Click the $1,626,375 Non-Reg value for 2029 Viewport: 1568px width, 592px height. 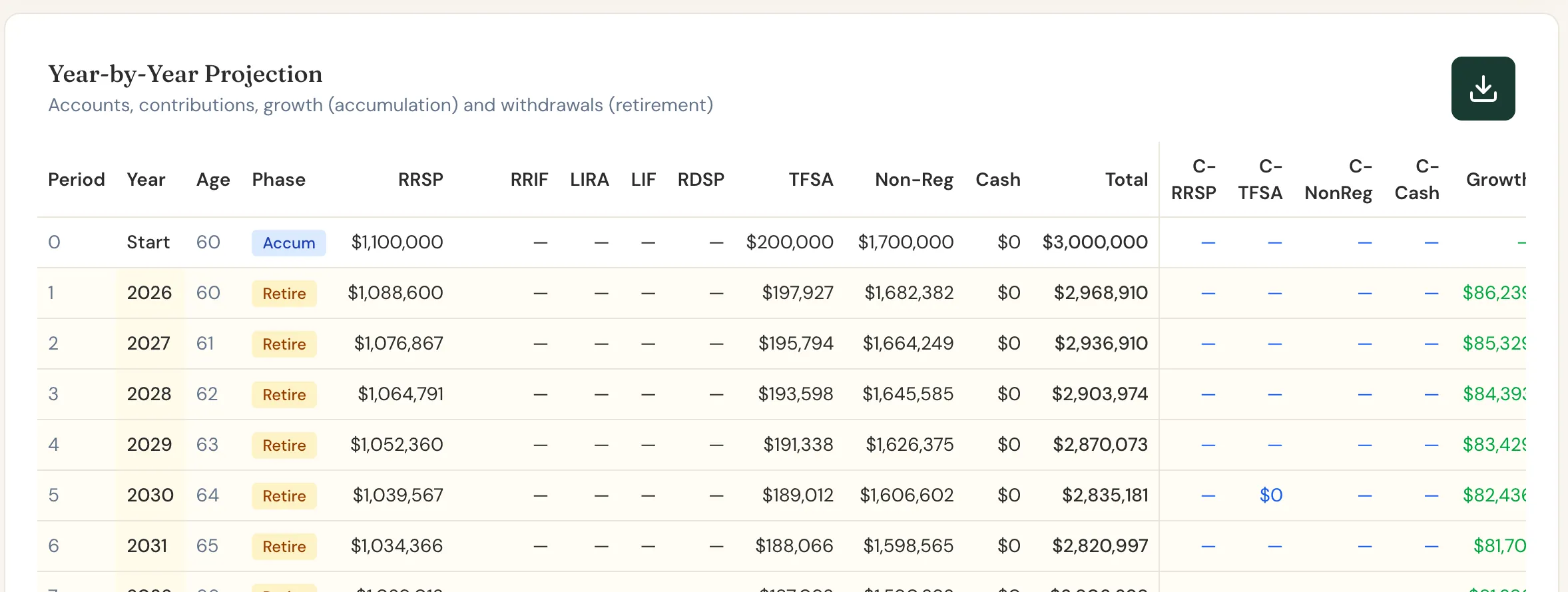point(910,445)
